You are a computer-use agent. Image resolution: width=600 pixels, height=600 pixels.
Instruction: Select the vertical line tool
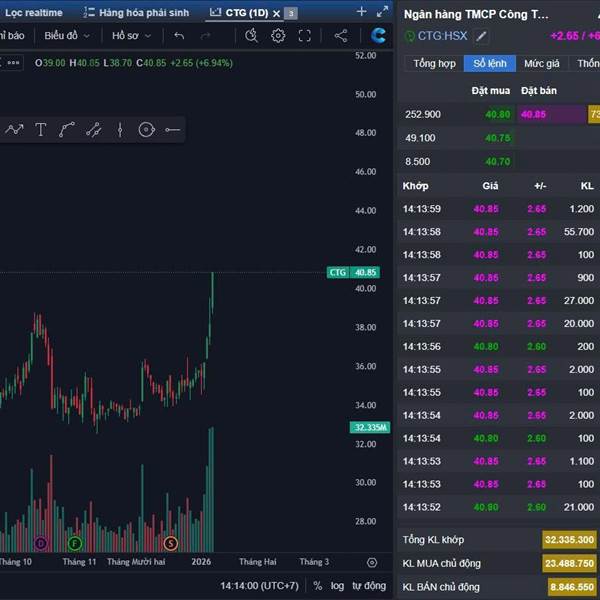120,130
